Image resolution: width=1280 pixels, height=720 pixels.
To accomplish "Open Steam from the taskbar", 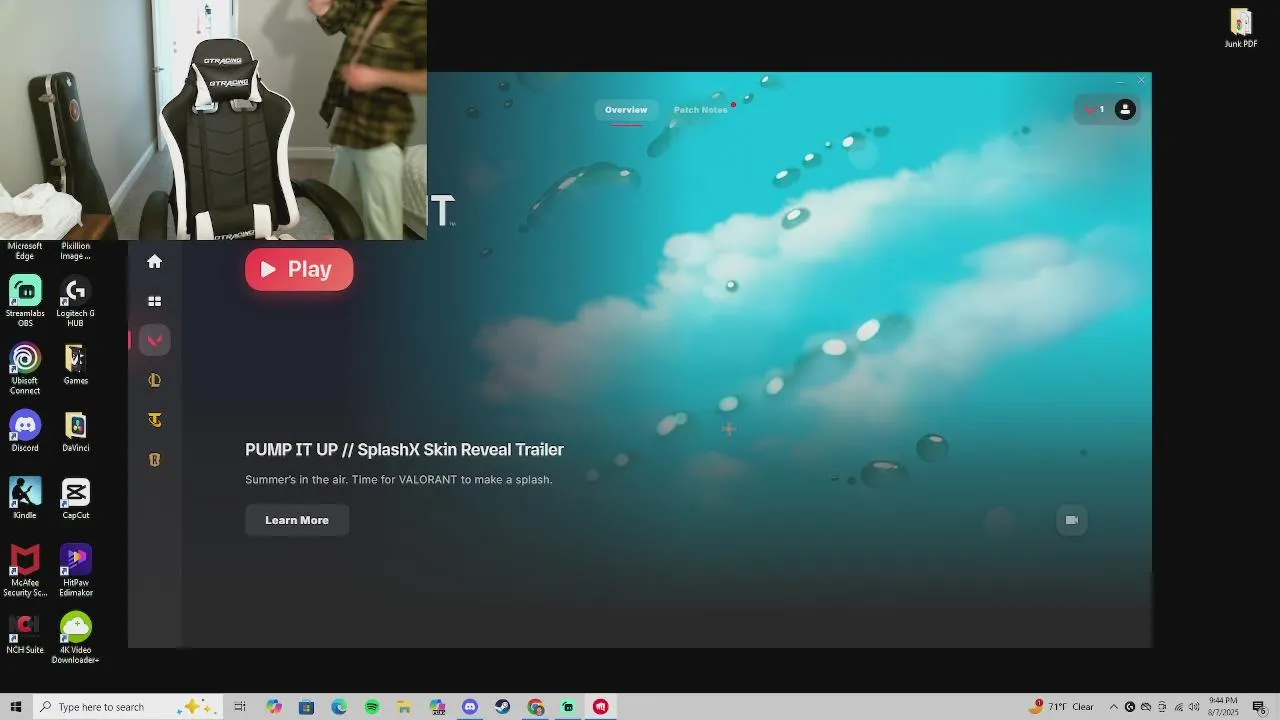I will [503, 707].
